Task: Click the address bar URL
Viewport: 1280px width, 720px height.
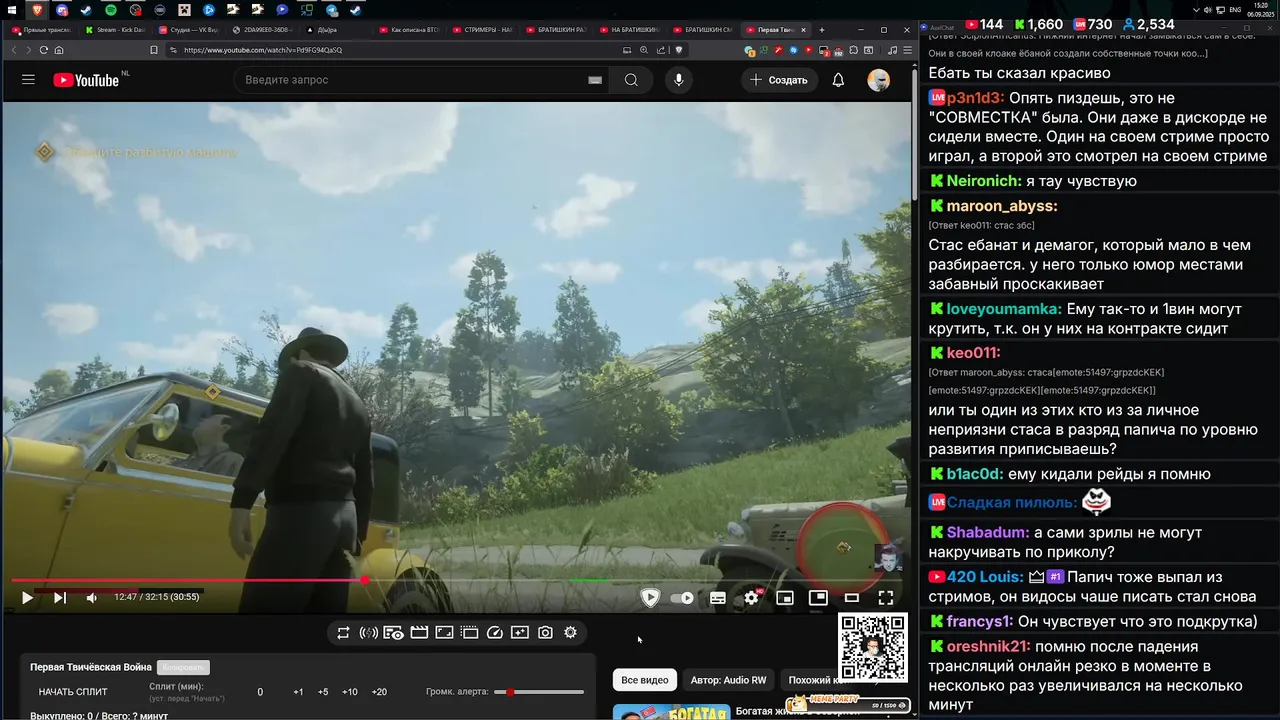Action: [263, 50]
